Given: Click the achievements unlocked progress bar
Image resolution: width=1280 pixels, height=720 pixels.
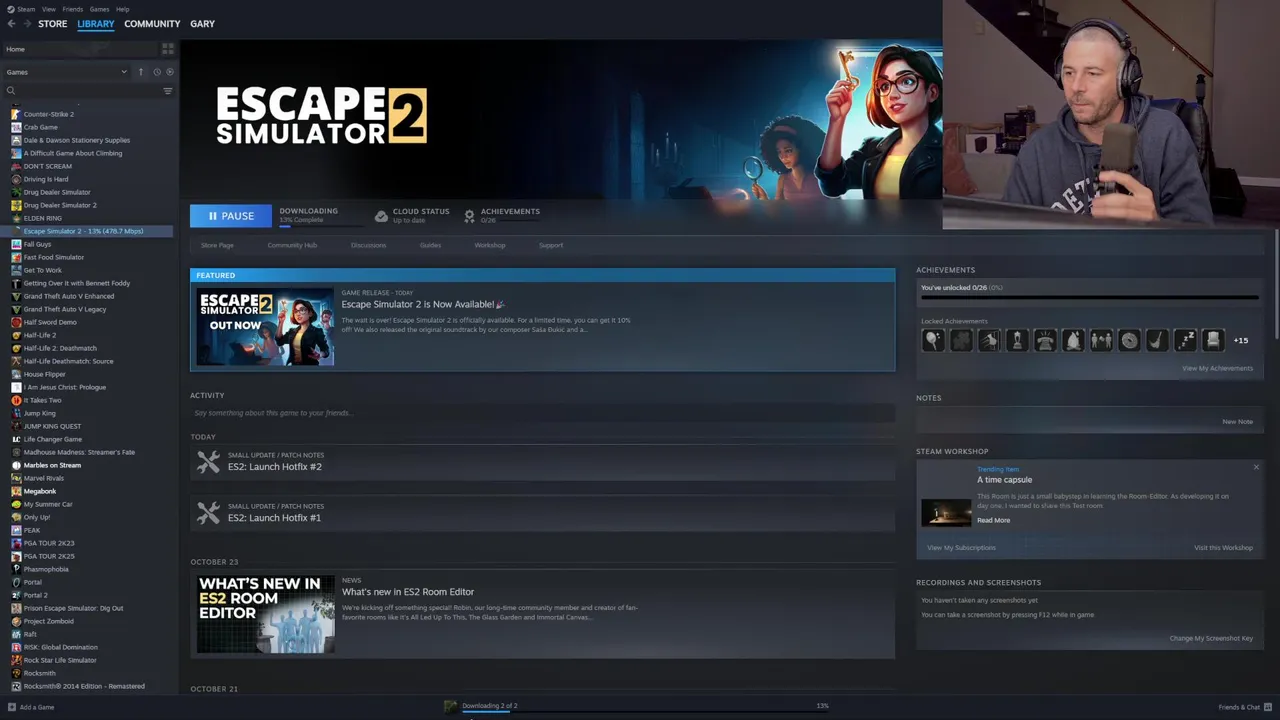Looking at the screenshot, I should pos(1089,297).
